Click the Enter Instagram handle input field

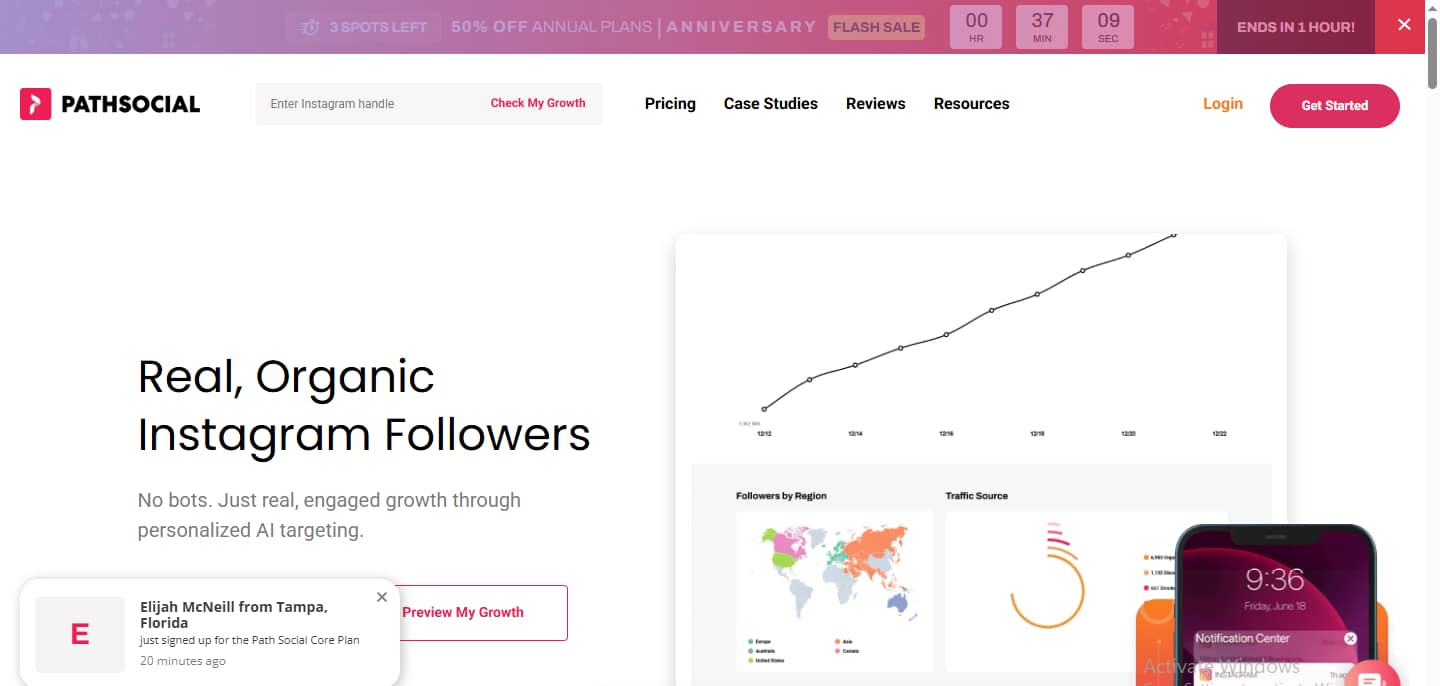pyautogui.click(x=360, y=103)
